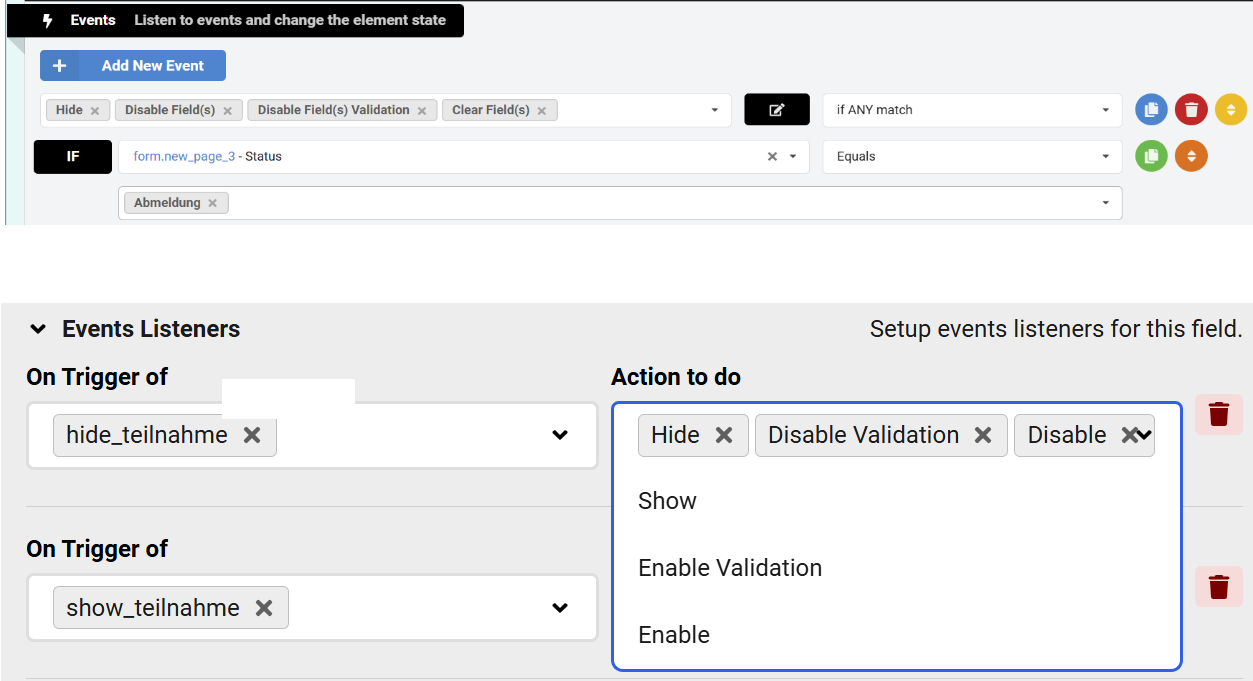Delete the hide_teilnahme listener row
The image size is (1253, 681).
coord(1218,415)
